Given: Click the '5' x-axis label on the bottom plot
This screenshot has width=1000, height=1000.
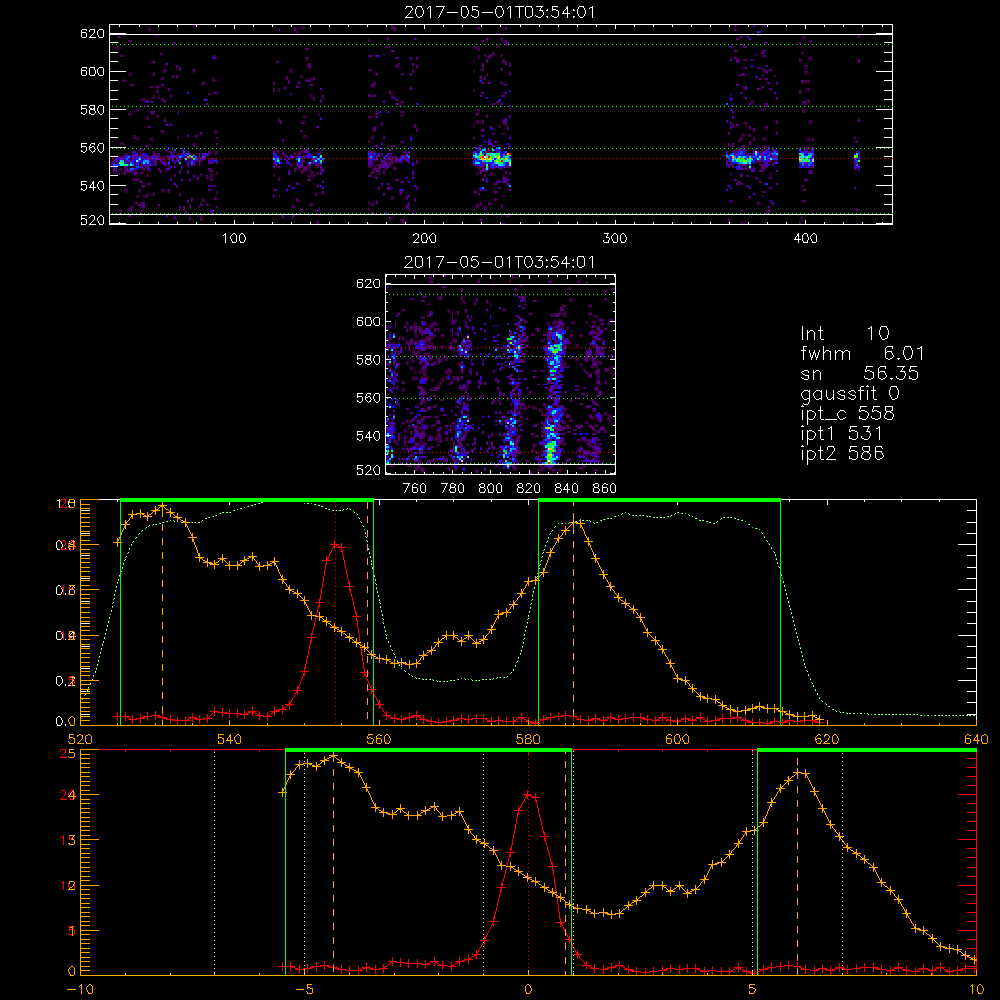Looking at the screenshot, I should (752, 990).
